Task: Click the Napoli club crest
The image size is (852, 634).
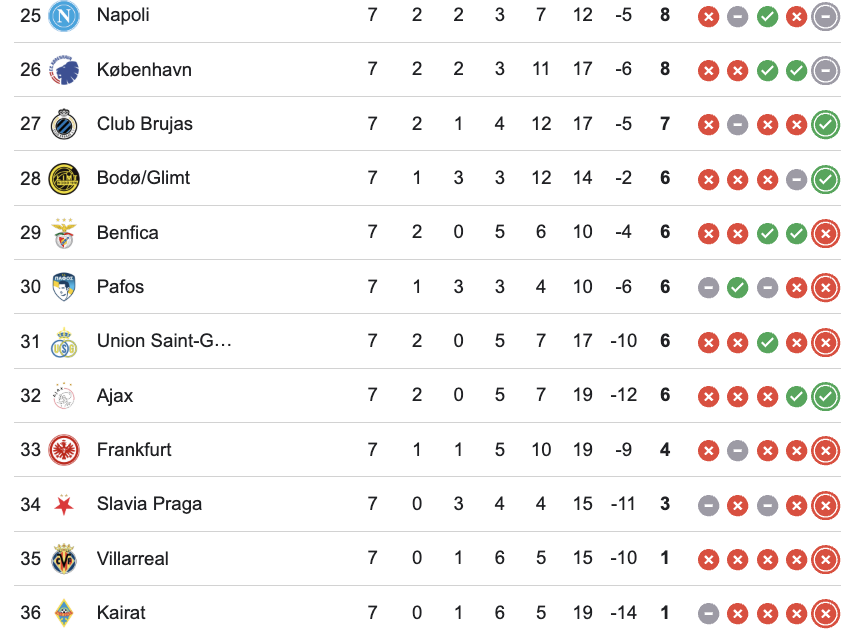Action: tap(65, 16)
